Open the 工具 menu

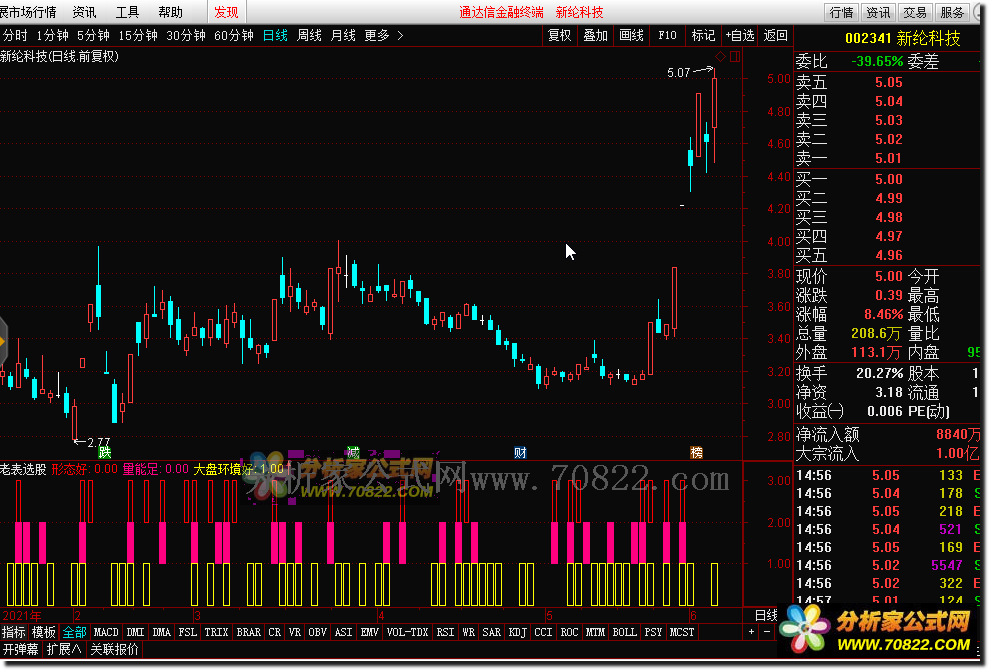point(127,12)
